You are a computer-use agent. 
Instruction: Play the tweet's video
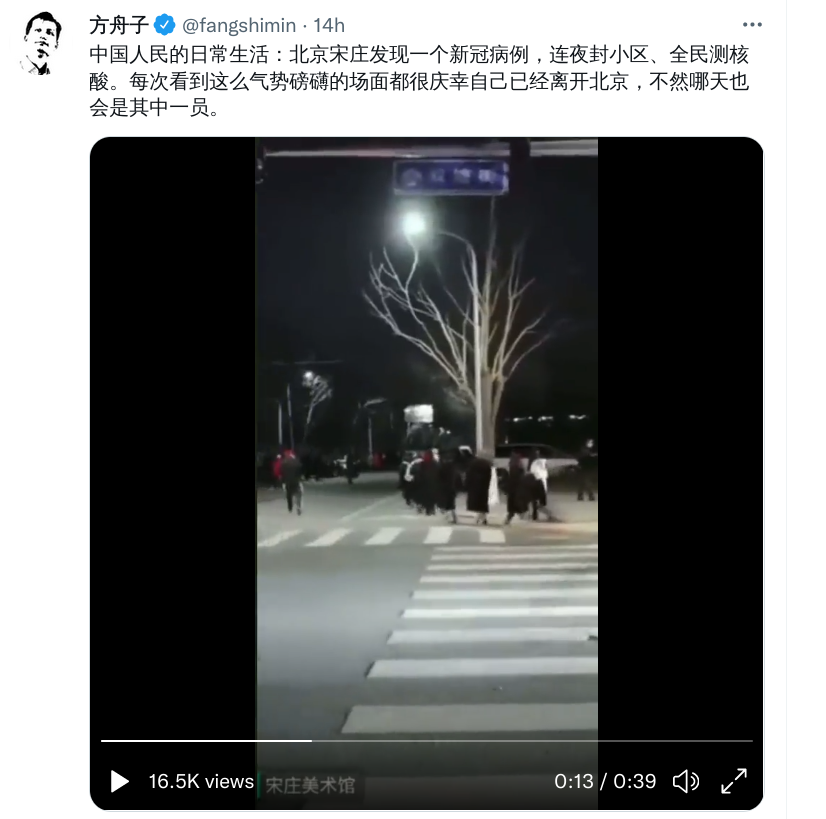pos(120,781)
